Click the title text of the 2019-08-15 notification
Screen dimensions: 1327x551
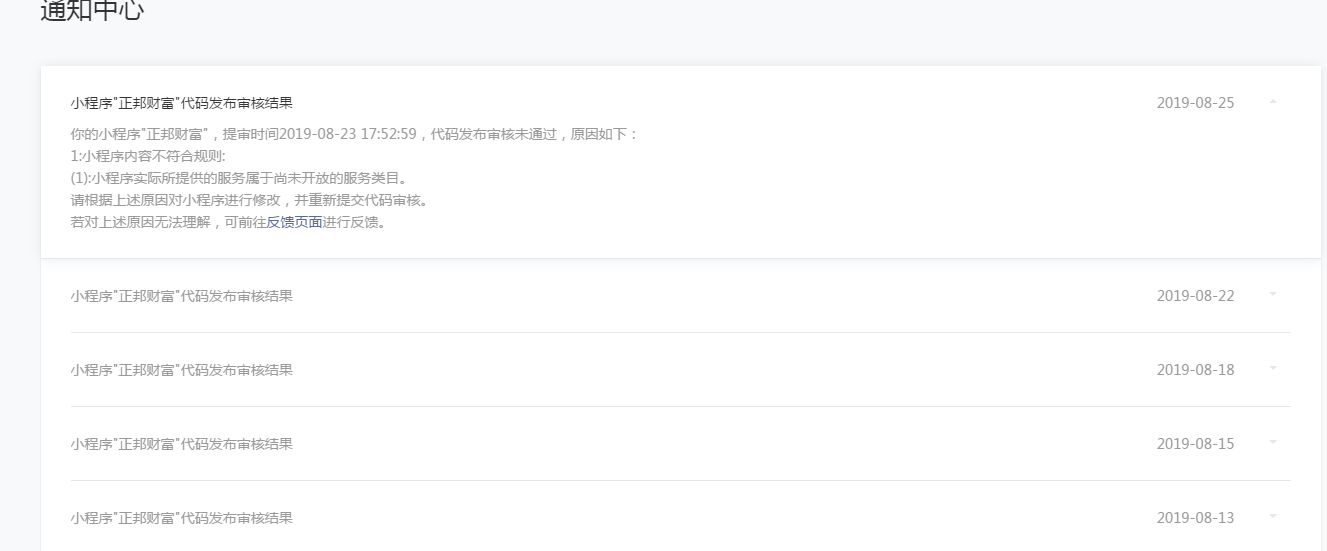point(181,444)
